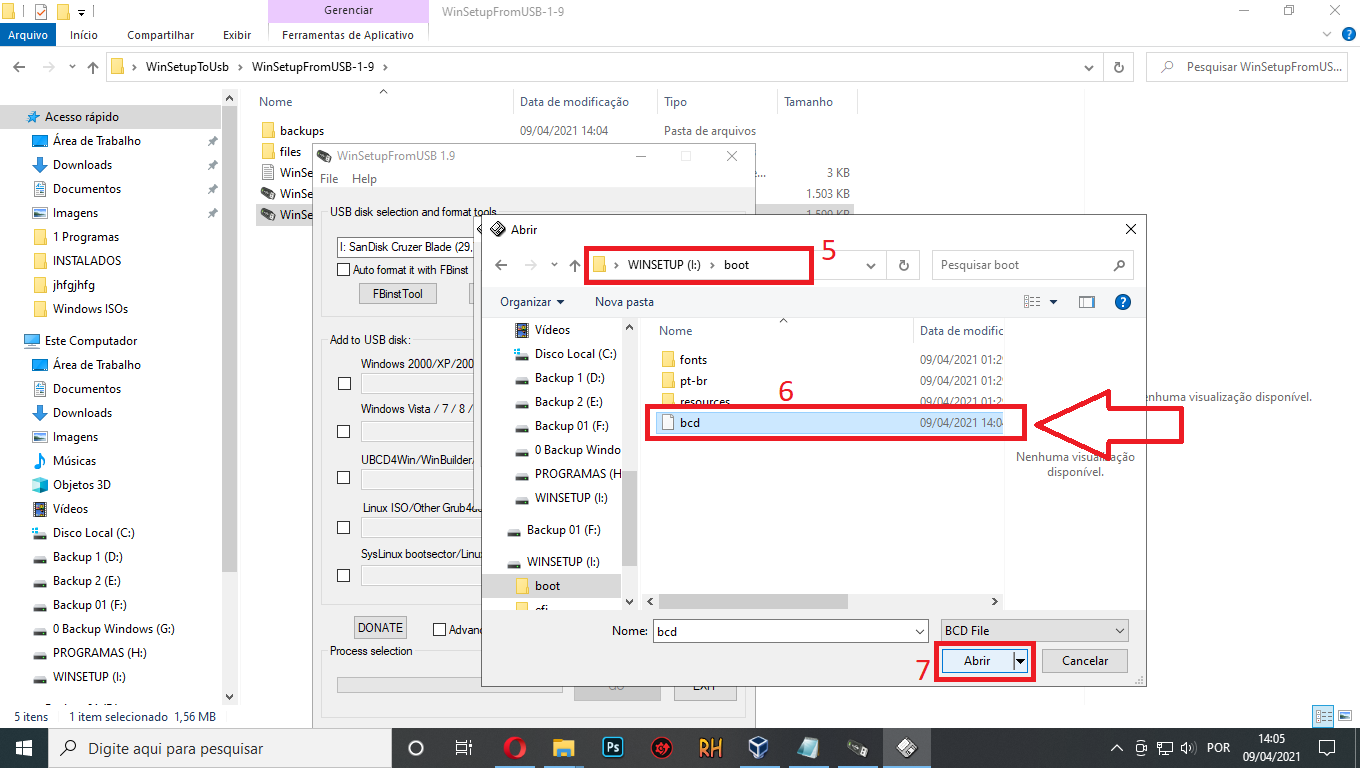Screen dimensions: 1360x768
Task: Open Arquivo tab in Explorer ribbon
Action: pyautogui.click(x=28, y=35)
